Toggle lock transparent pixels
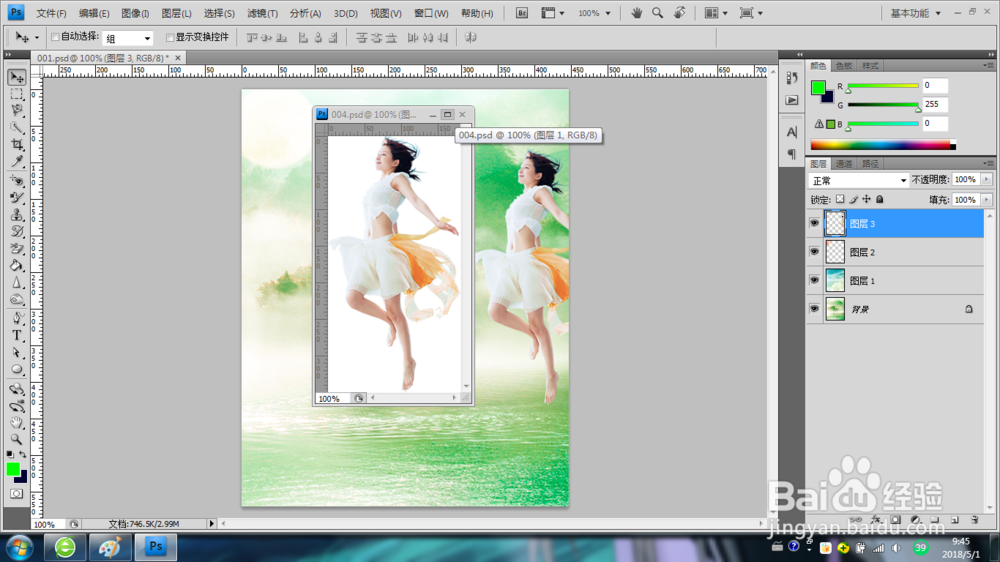 tap(840, 200)
